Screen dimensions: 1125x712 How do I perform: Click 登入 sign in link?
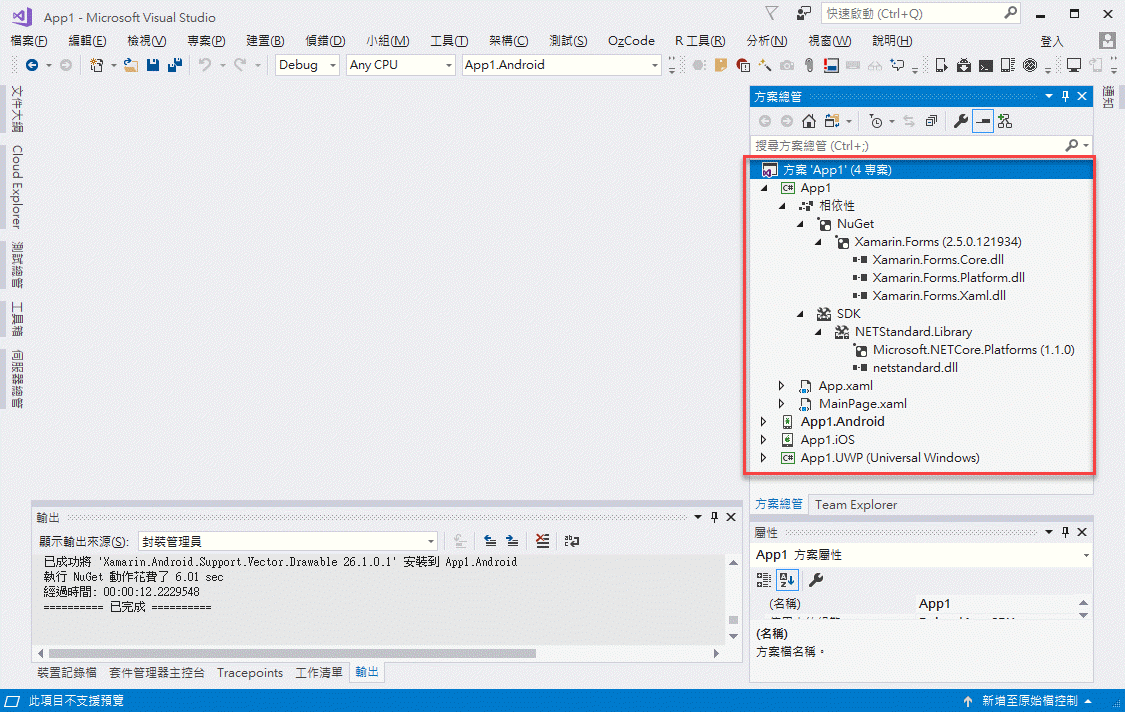pyautogui.click(x=1052, y=41)
